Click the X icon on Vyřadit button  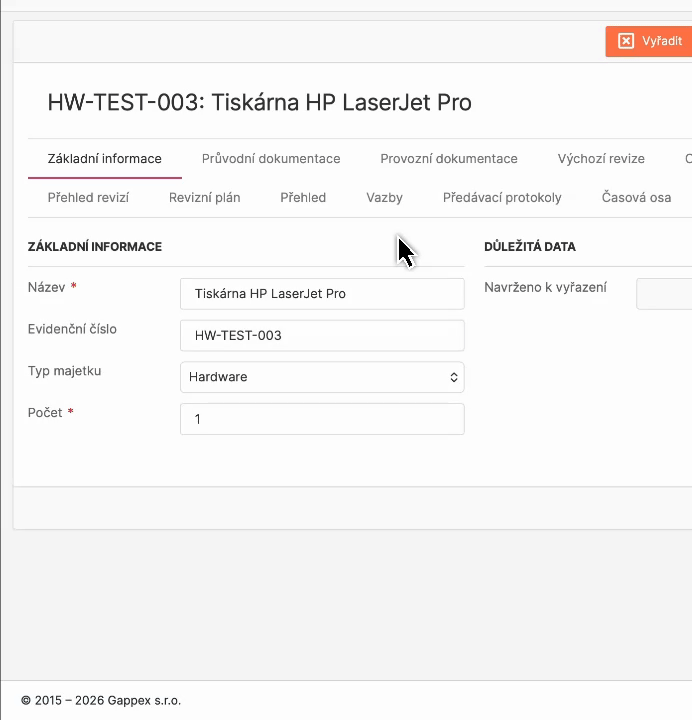(626, 41)
